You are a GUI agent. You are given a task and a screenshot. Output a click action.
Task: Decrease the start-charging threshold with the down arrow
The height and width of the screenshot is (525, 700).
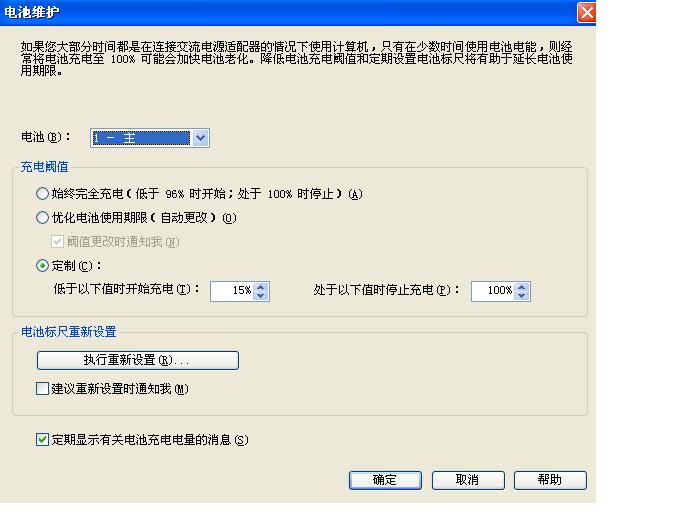261,296
